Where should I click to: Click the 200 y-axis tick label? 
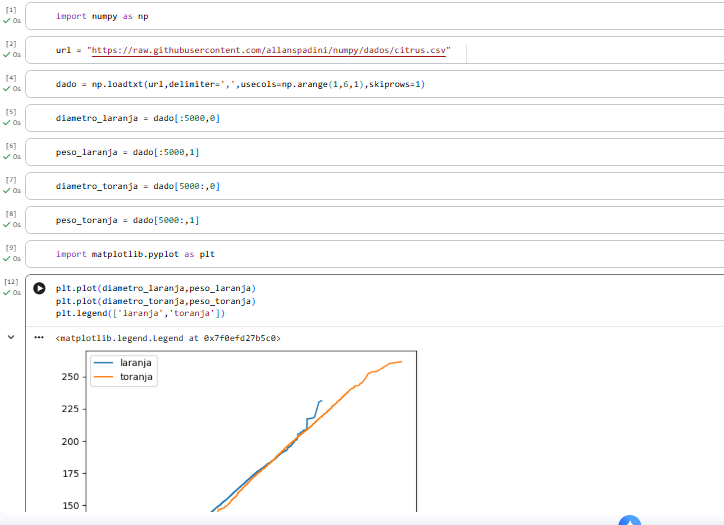pyautogui.click(x=70, y=441)
